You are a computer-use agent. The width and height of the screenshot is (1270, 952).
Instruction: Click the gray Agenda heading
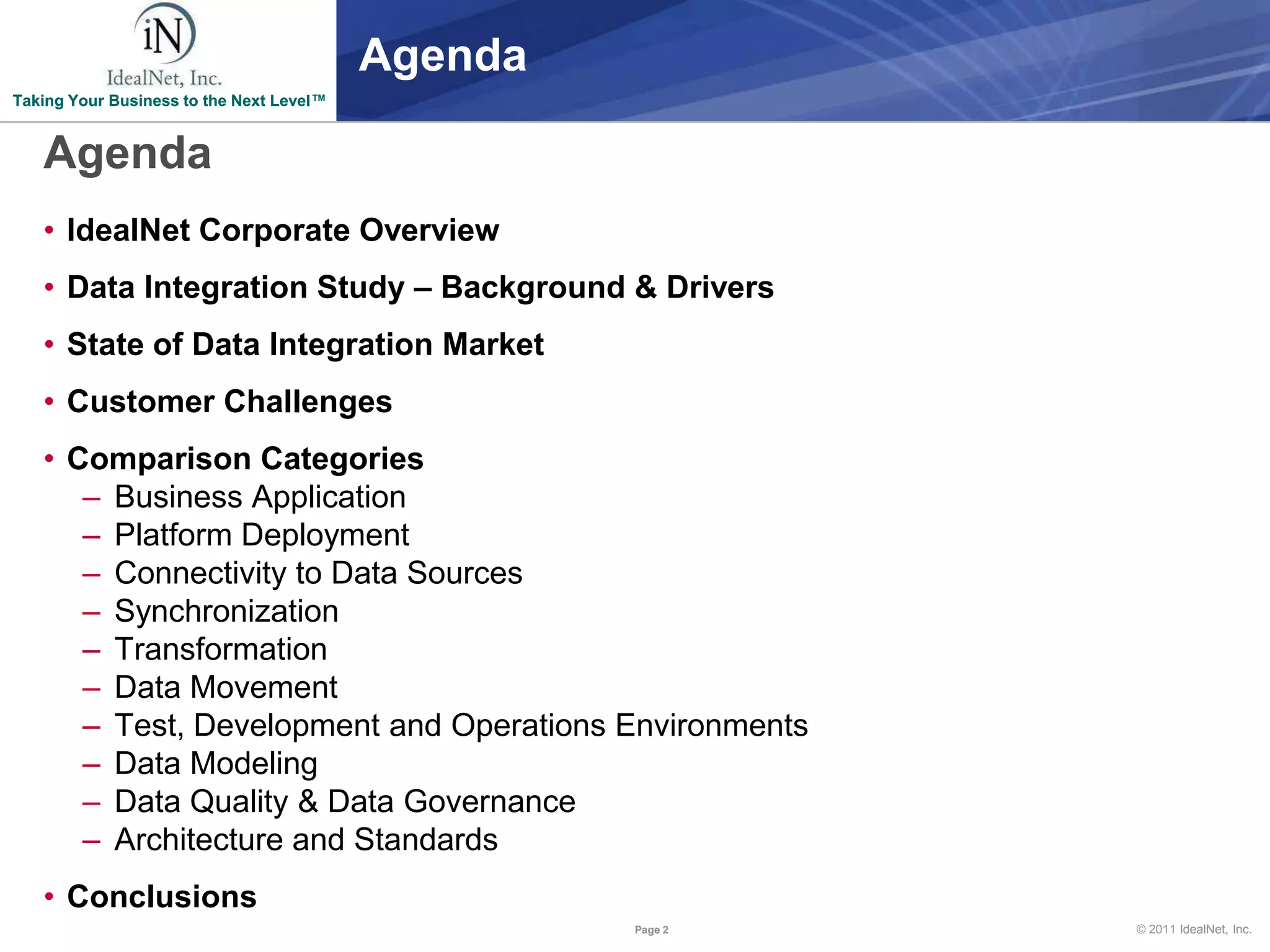(128, 153)
